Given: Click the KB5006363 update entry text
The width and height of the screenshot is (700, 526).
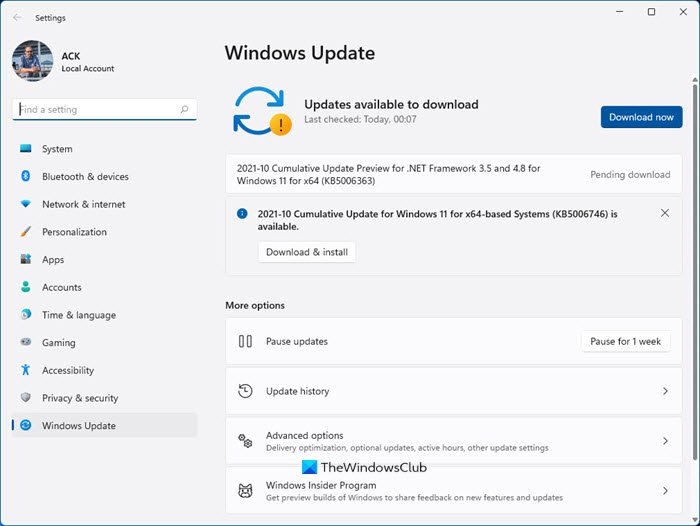Looking at the screenshot, I should click(x=388, y=174).
